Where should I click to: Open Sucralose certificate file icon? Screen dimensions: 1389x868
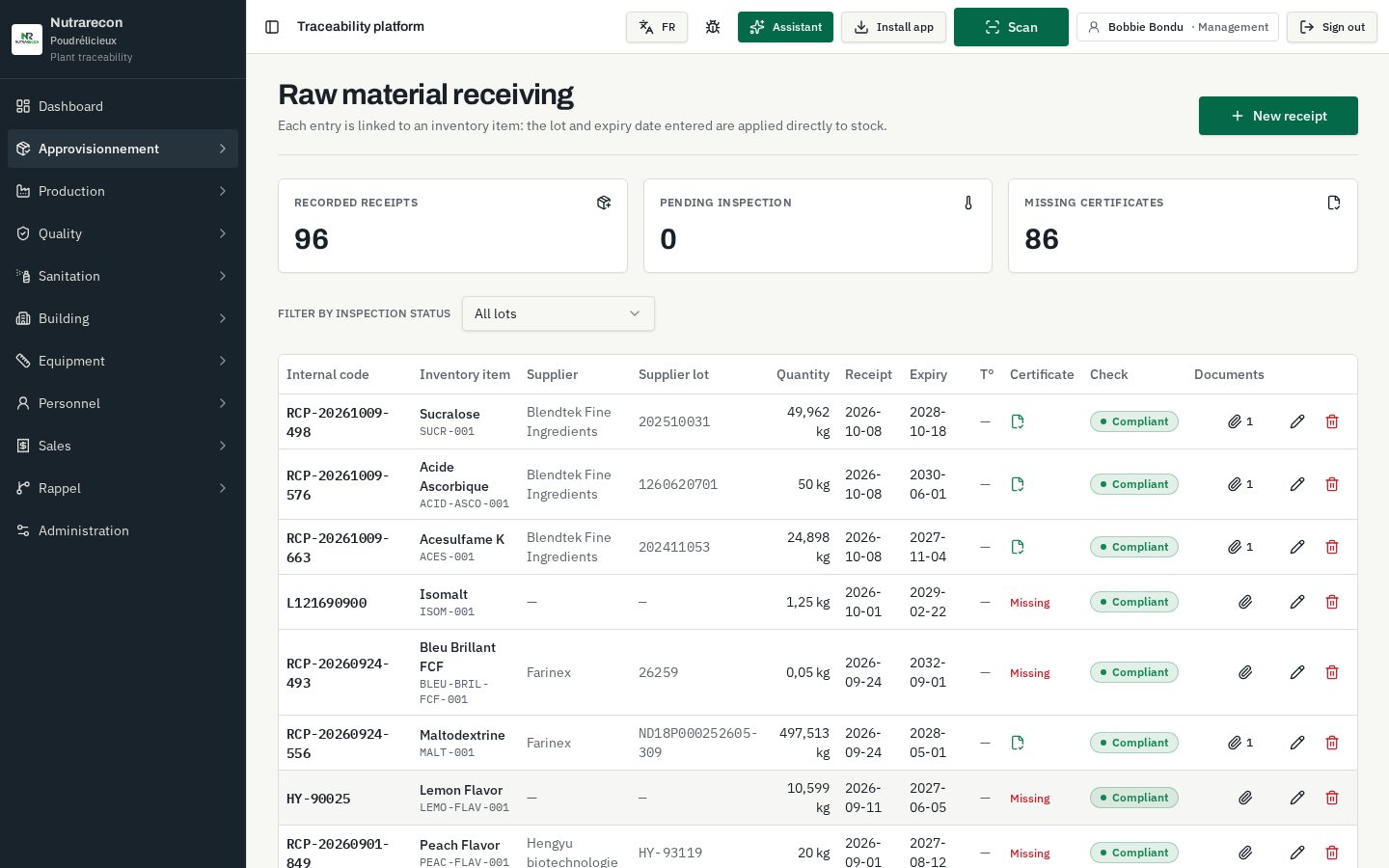pyautogui.click(x=1018, y=421)
